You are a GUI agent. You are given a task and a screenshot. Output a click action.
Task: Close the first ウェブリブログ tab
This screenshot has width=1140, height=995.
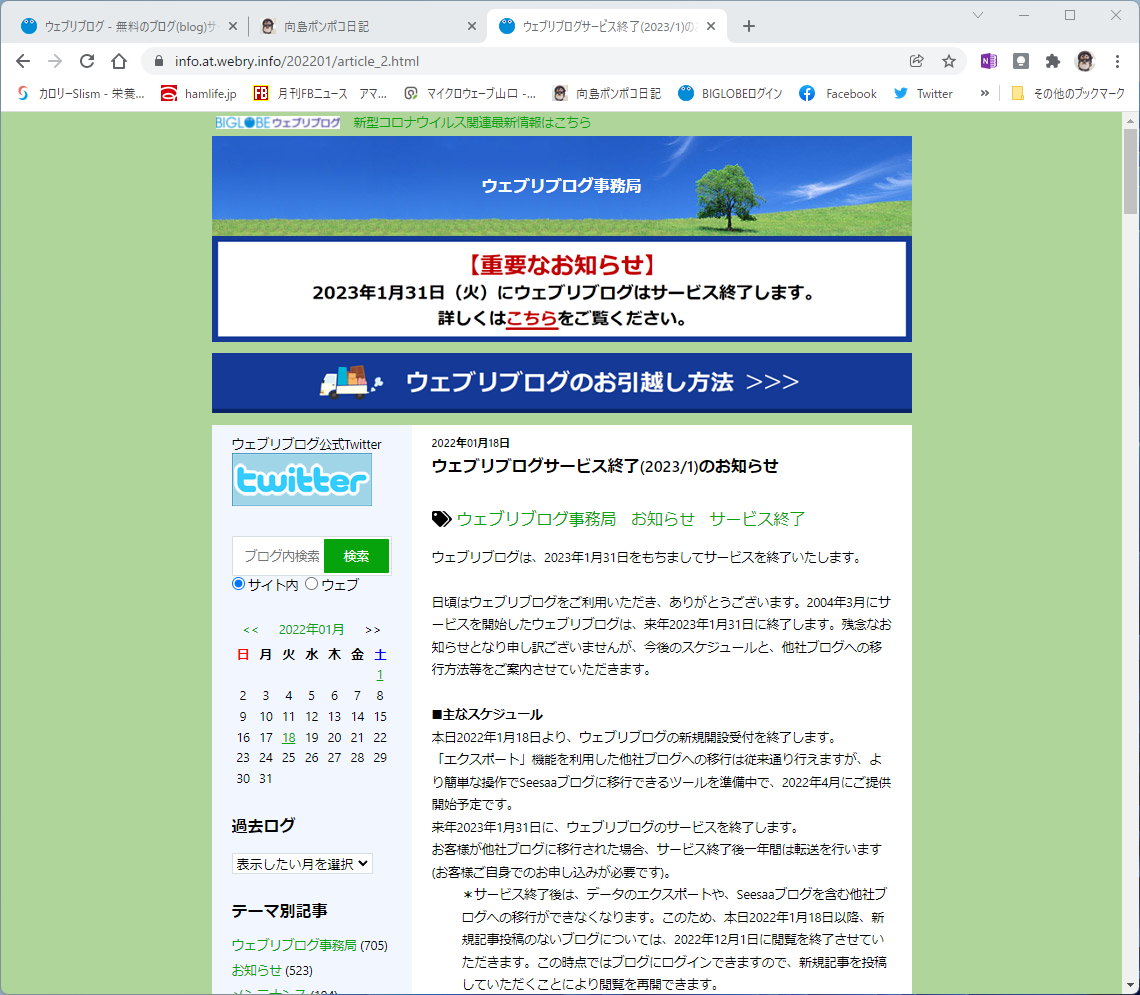click(233, 26)
